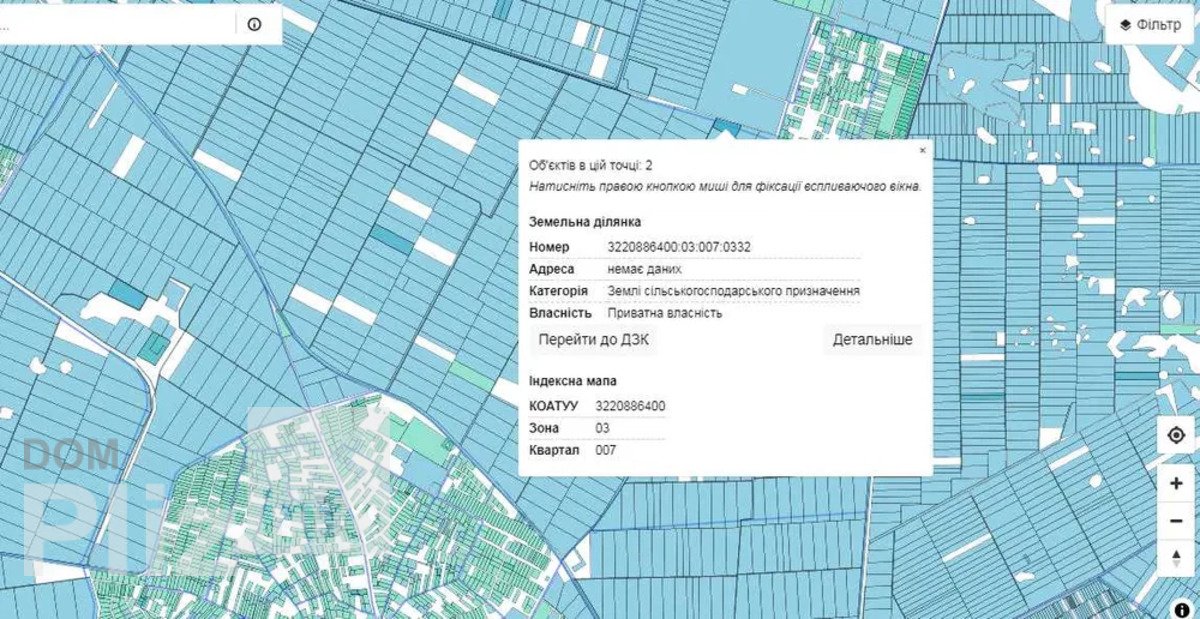Viewport: 1200px width, 619px height.
Task: Close the parcel information popup
Action: [x=922, y=150]
